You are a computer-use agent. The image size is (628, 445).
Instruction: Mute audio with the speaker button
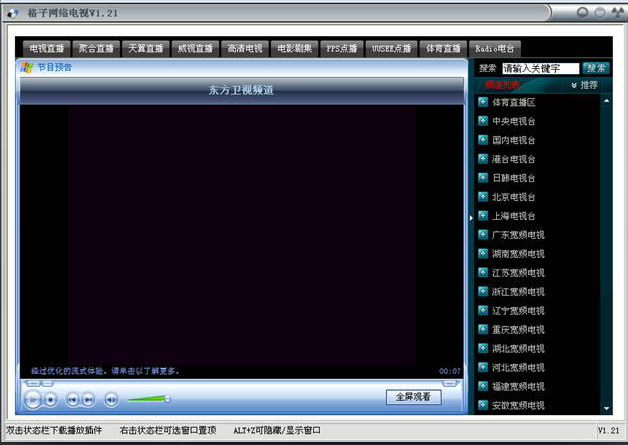click(x=111, y=399)
